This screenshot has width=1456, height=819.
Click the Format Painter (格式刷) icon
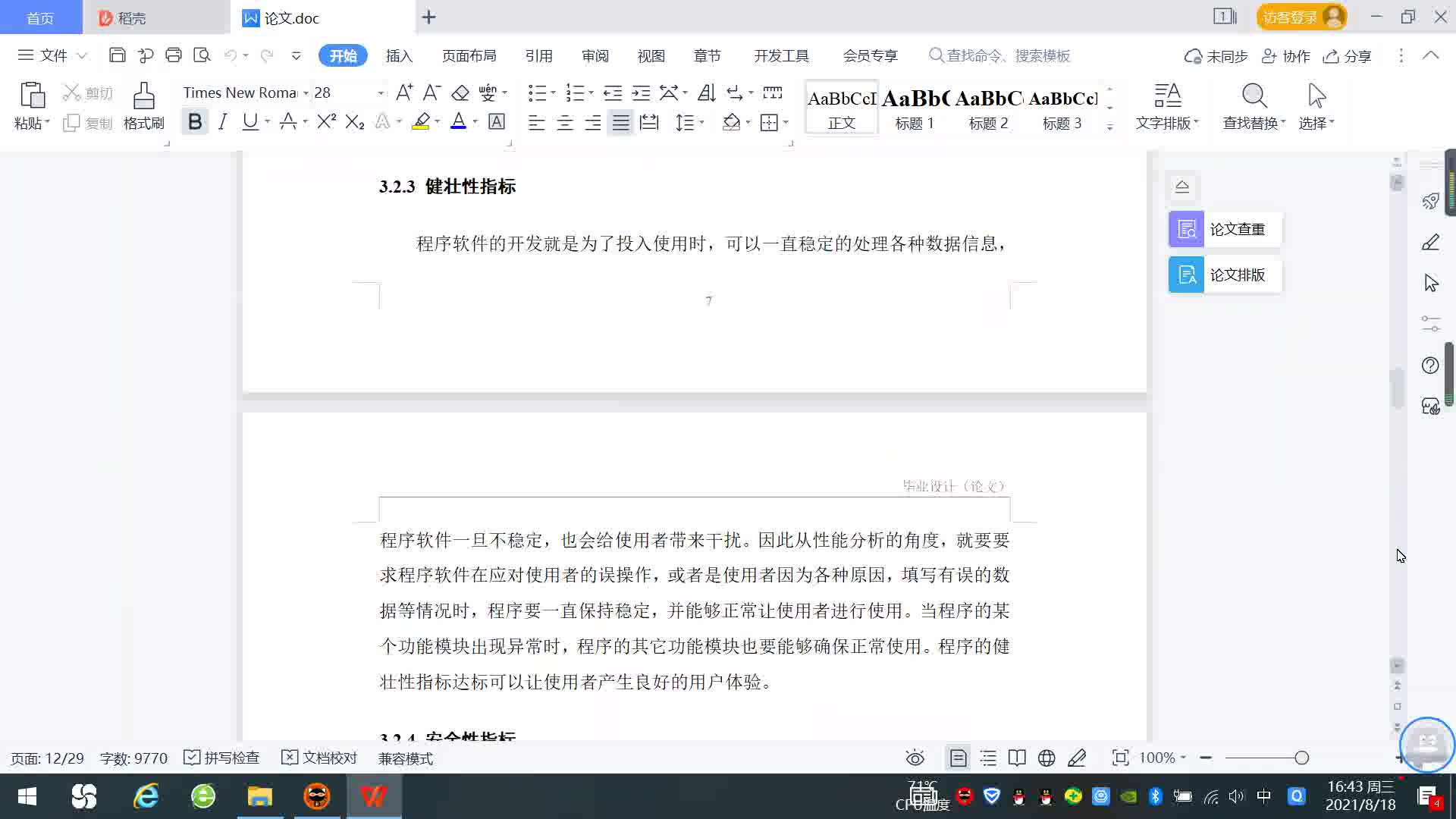[x=143, y=96]
